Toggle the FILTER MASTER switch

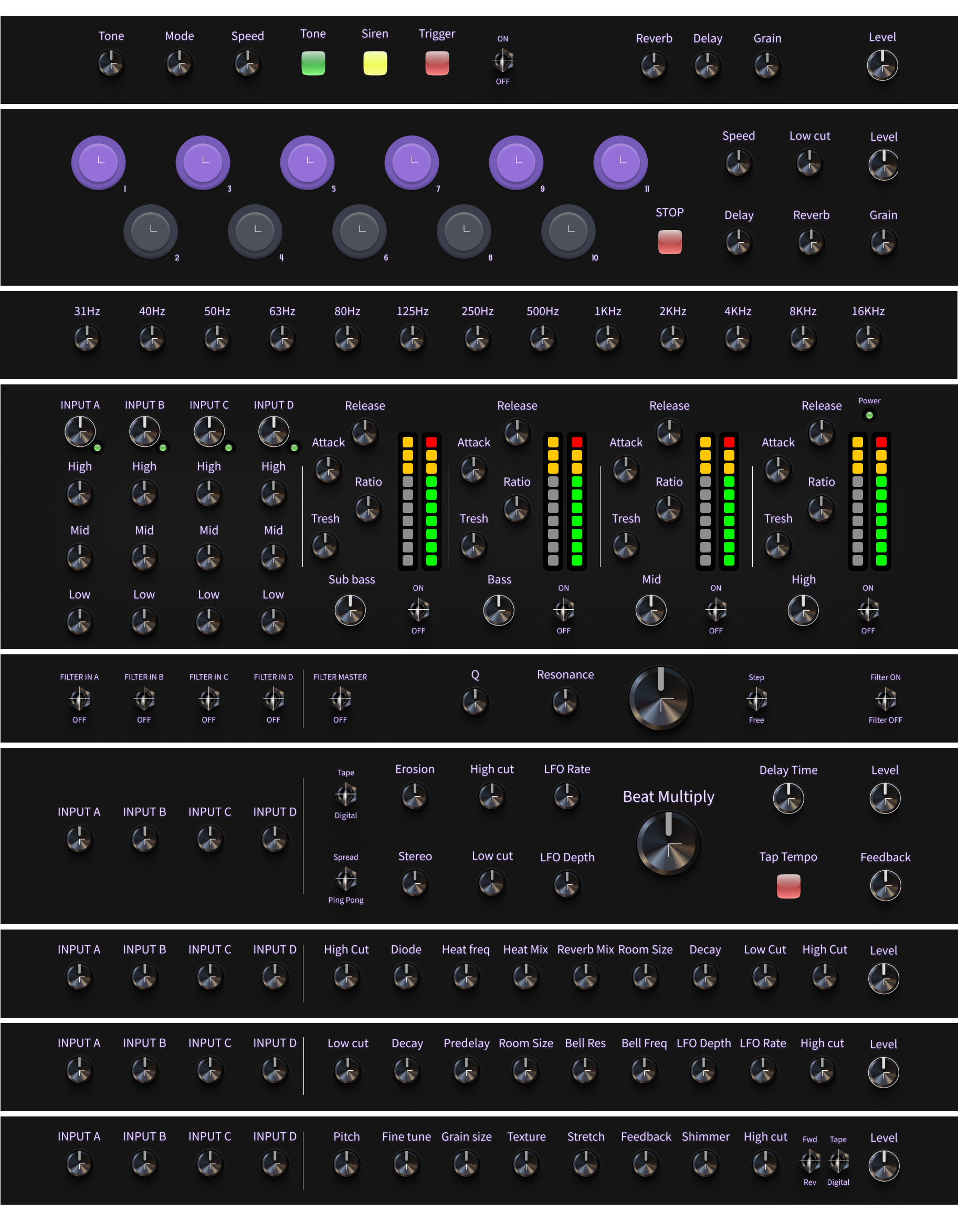[340, 699]
